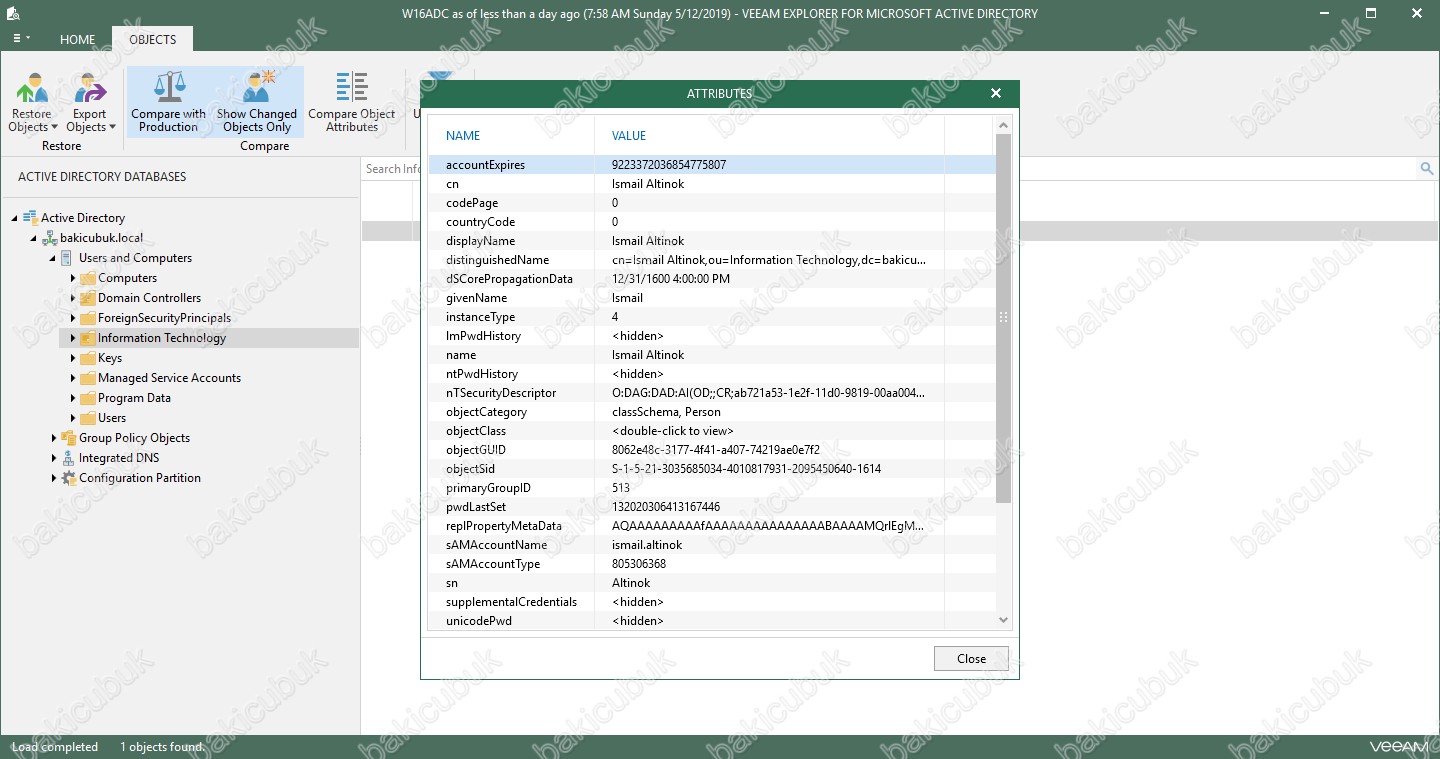Expand the Computers folder
1440x759 pixels.
[x=73, y=278]
